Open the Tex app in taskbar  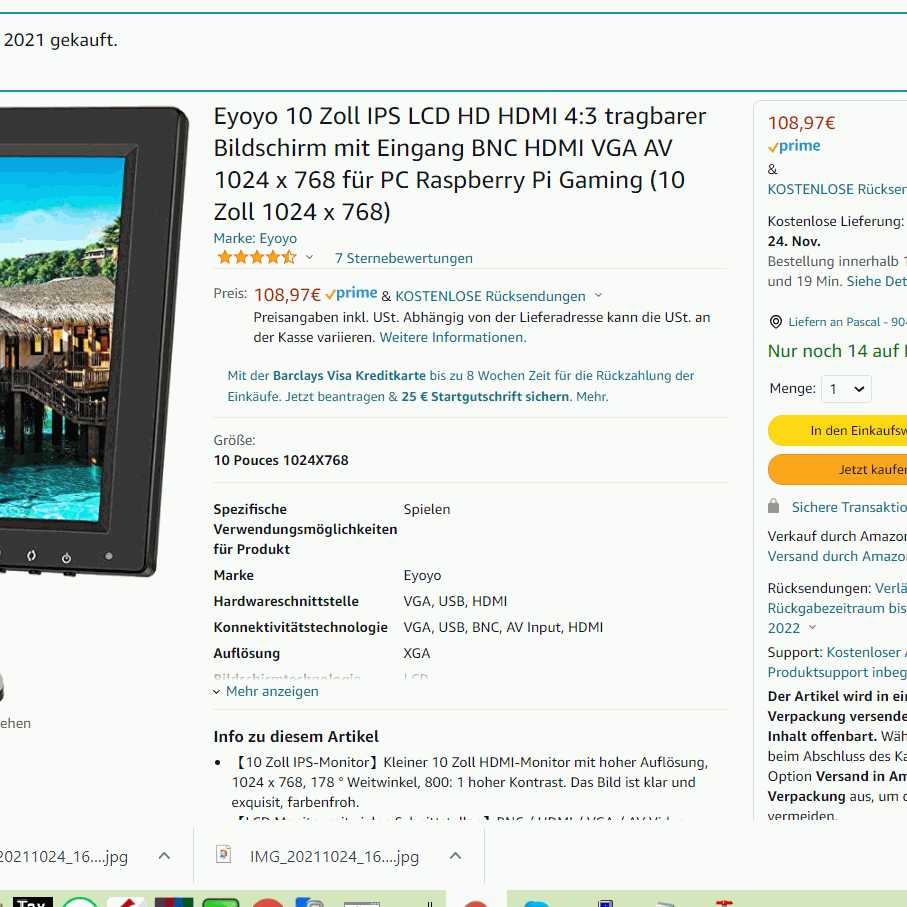32,902
